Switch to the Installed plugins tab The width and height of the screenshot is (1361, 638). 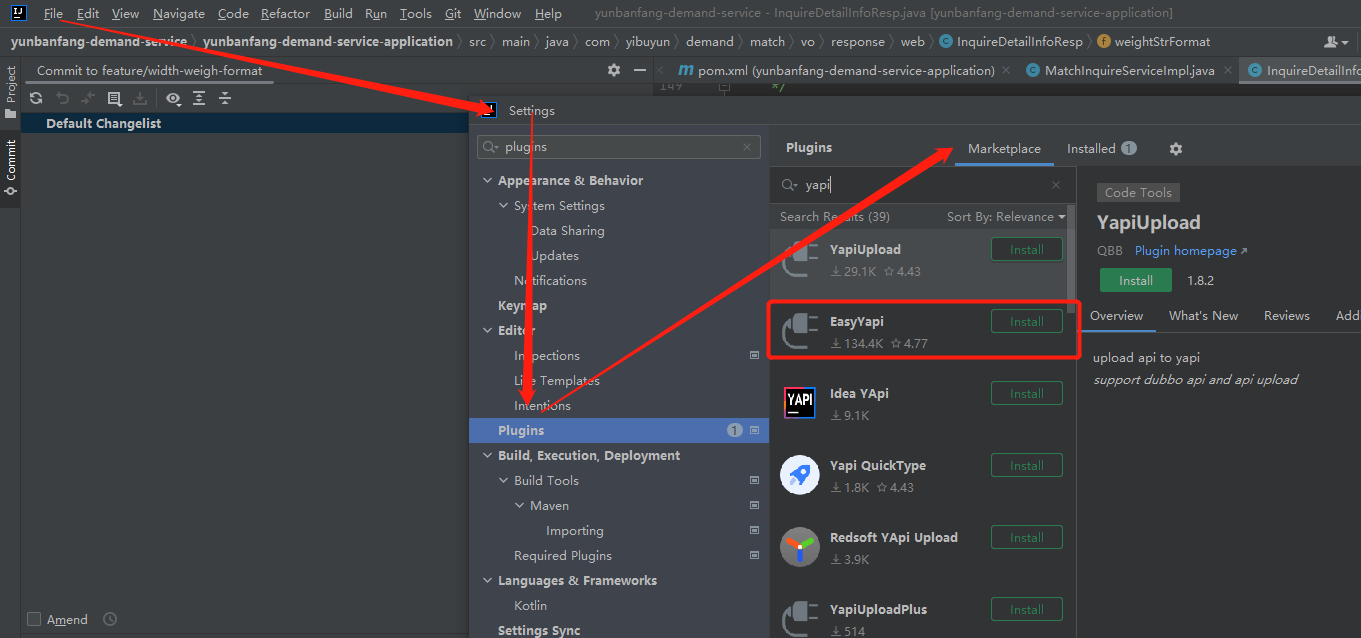[1101, 148]
